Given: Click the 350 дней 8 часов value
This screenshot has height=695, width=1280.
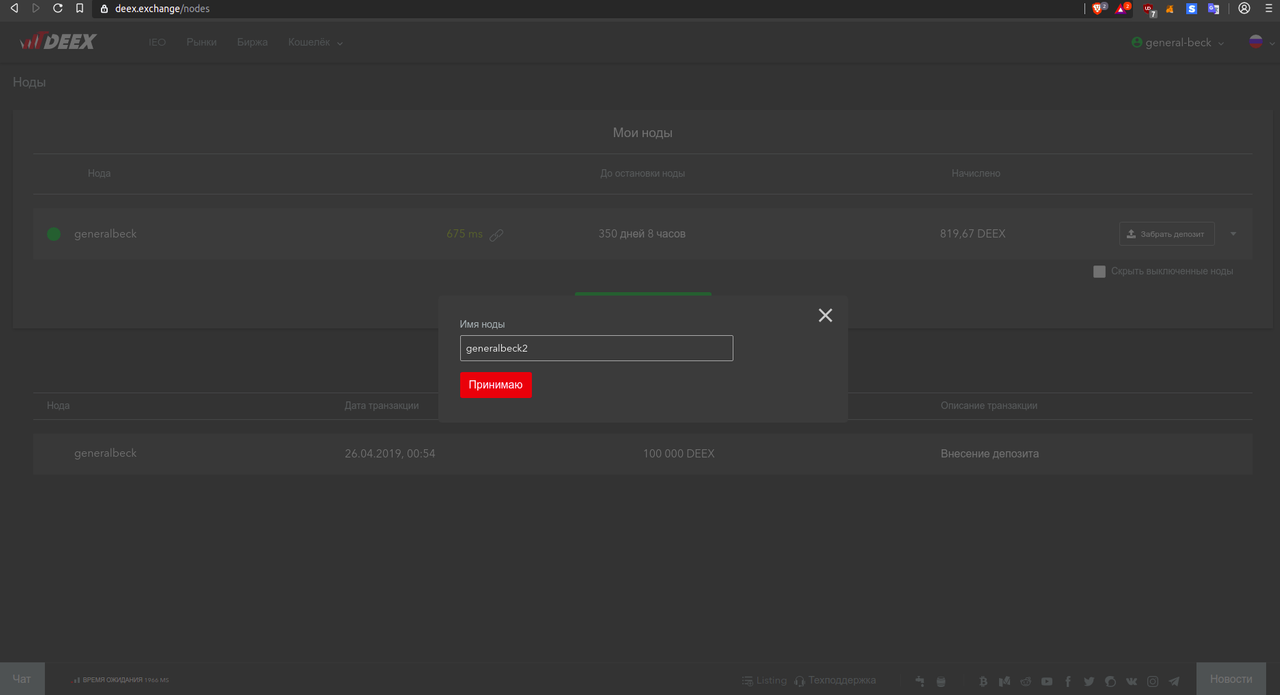Looking at the screenshot, I should pyautogui.click(x=642, y=234).
